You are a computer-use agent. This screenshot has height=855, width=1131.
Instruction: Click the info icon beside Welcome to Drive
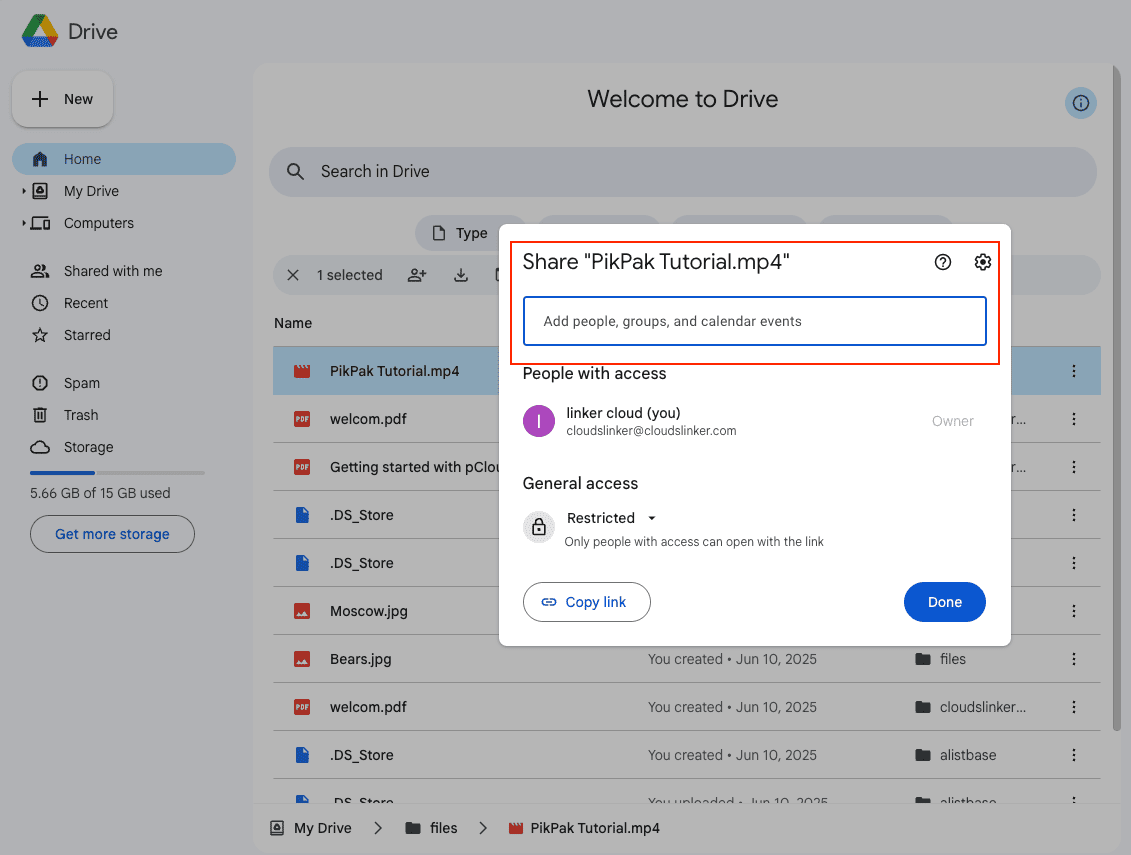(1081, 103)
